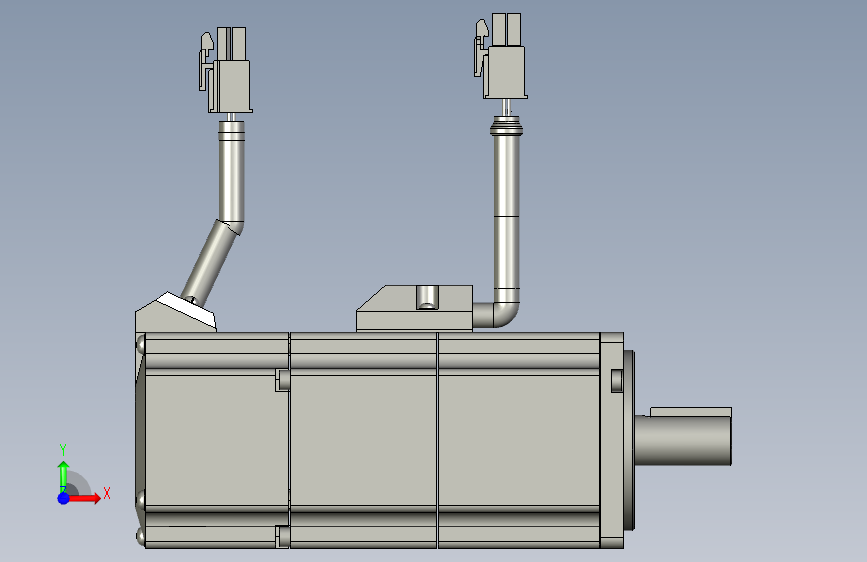This screenshot has width=867, height=562.
Task: Click the blue Z axis ball of triad
Action: [63, 498]
